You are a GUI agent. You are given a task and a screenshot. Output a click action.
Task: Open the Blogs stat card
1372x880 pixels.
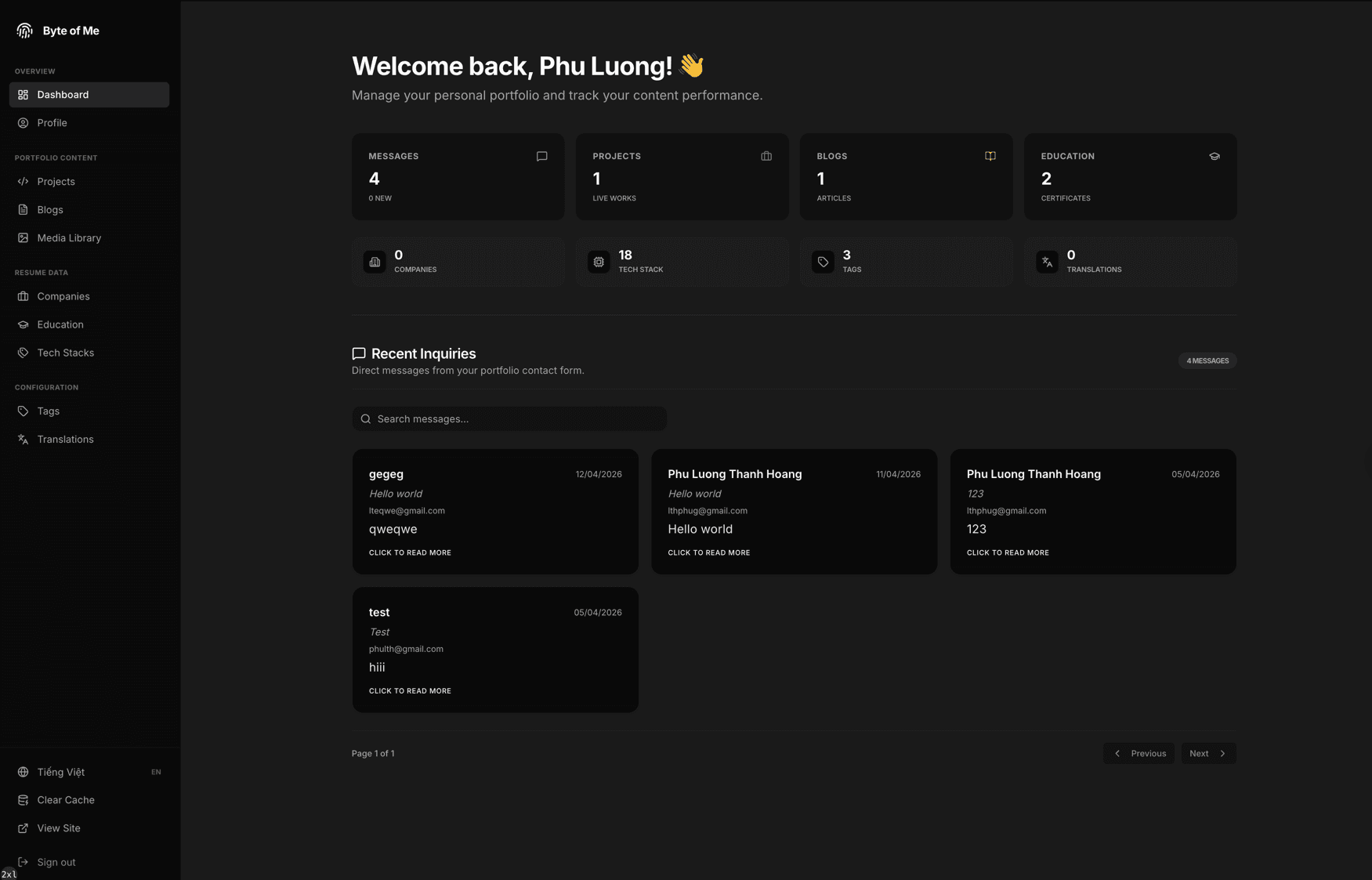(907, 176)
